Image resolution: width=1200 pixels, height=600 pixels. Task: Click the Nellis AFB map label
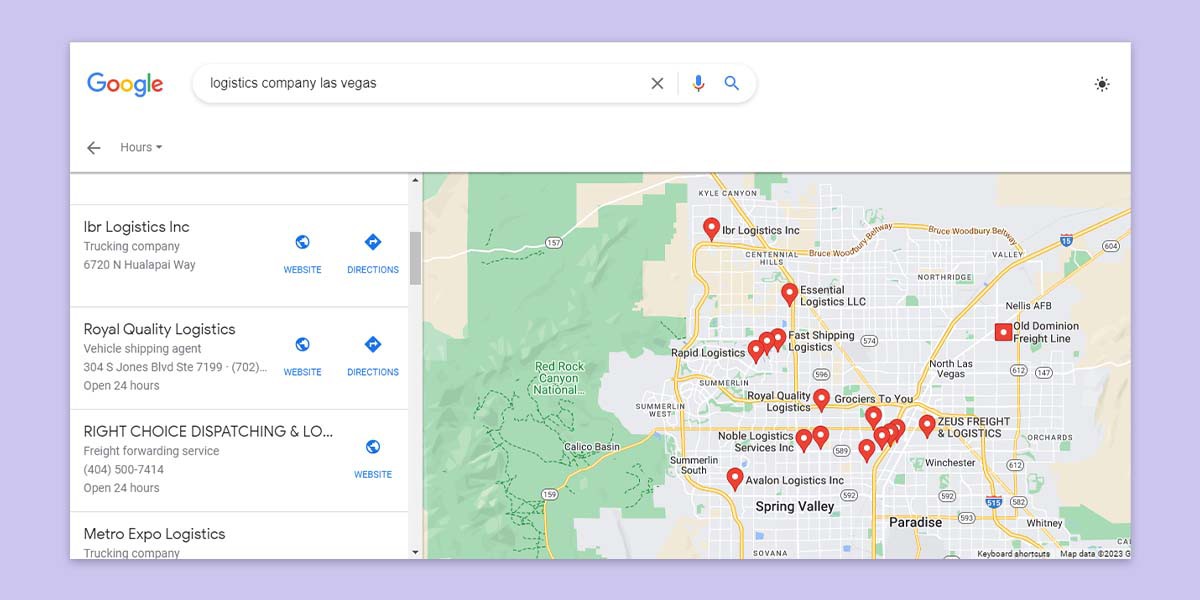(1029, 306)
